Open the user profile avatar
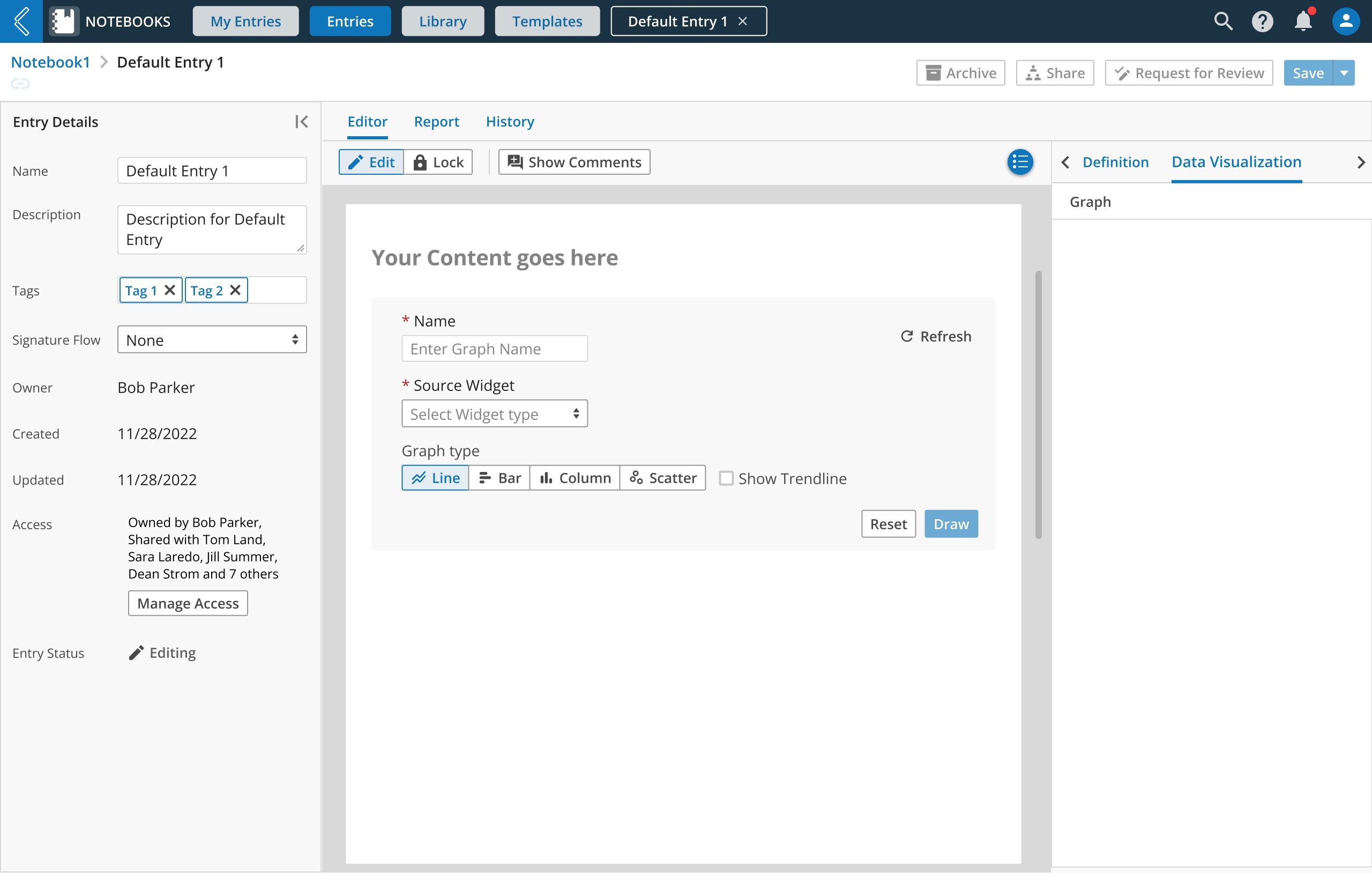The width and height of the screenshot is (1372, 873). click(1345, 21)
